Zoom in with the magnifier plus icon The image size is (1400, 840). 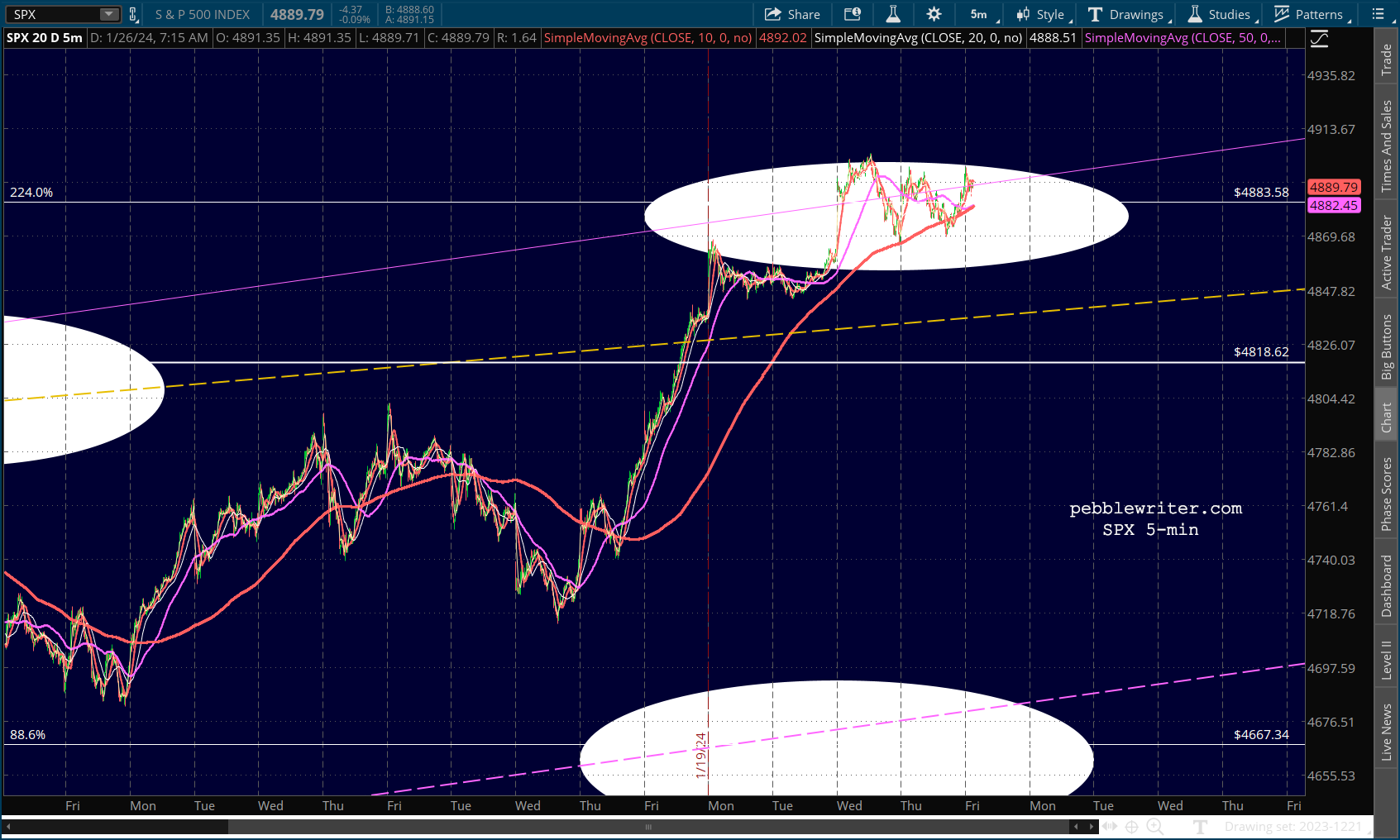[x=1154, y=826]
